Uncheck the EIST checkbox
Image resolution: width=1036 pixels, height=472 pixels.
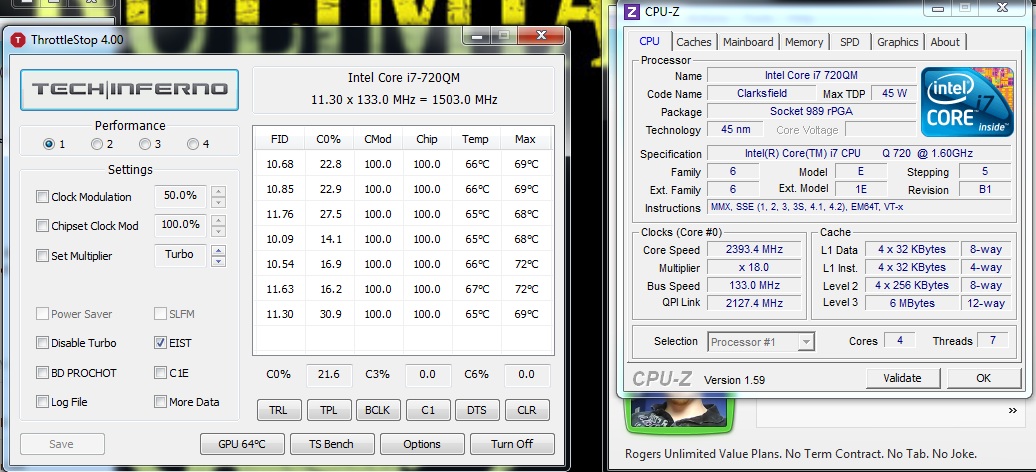click(x=160, y=343)
